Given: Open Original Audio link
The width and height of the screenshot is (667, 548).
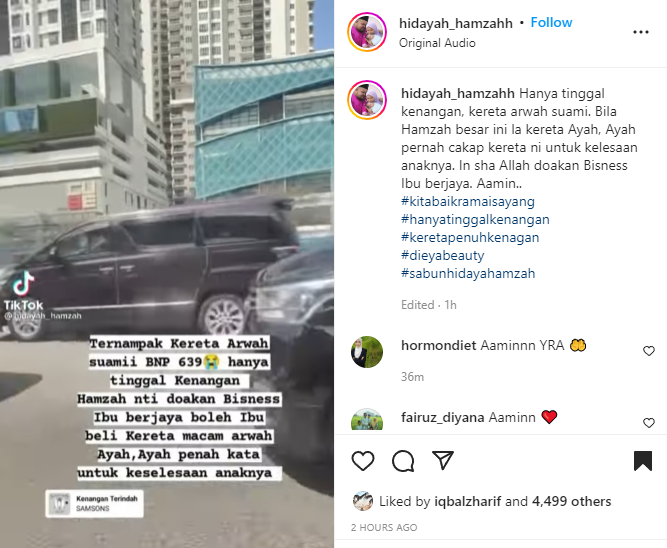Looking at the screenshot, I should point(437,43).
